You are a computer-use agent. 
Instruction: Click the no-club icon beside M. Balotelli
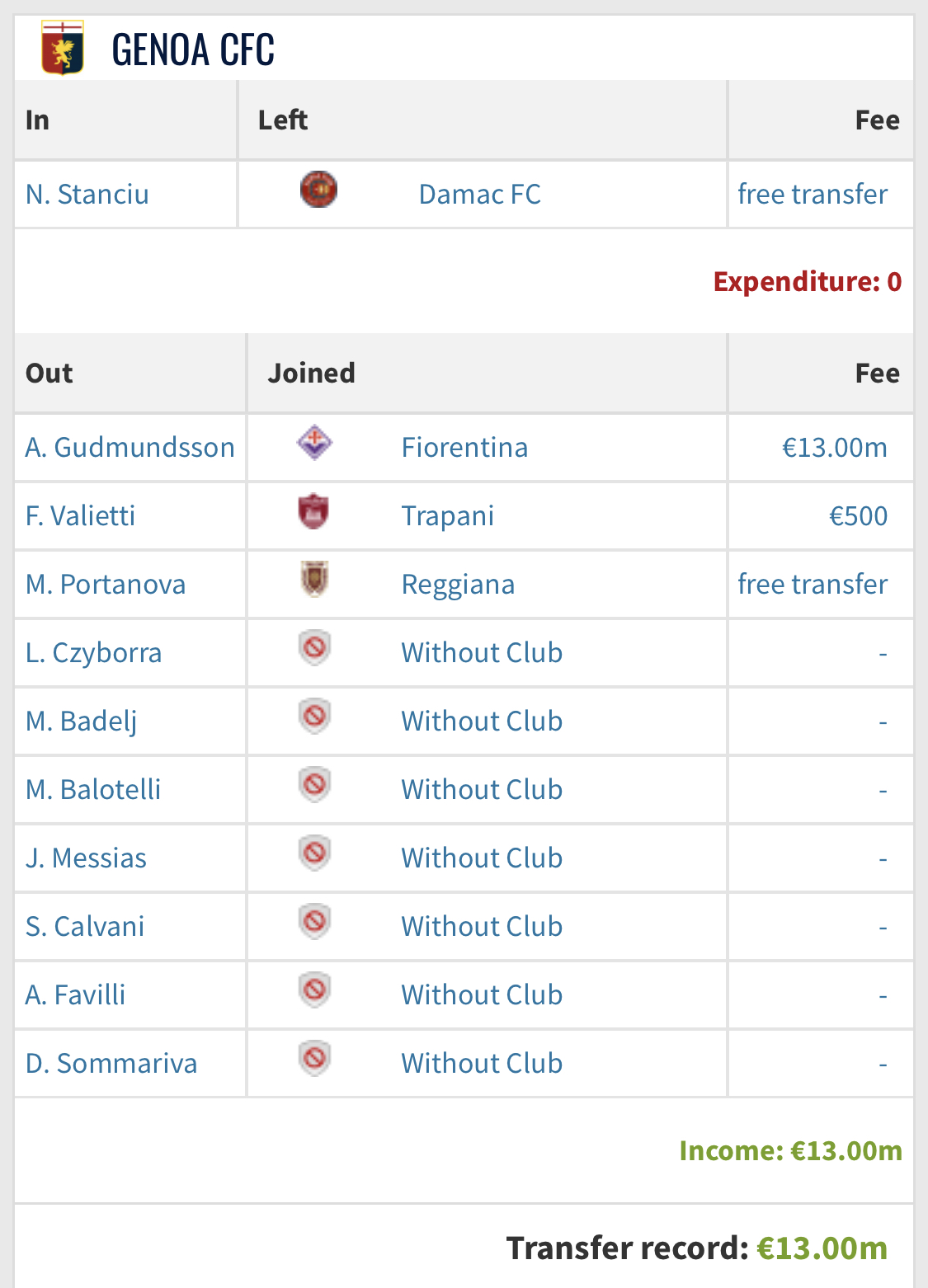(314, 785)
